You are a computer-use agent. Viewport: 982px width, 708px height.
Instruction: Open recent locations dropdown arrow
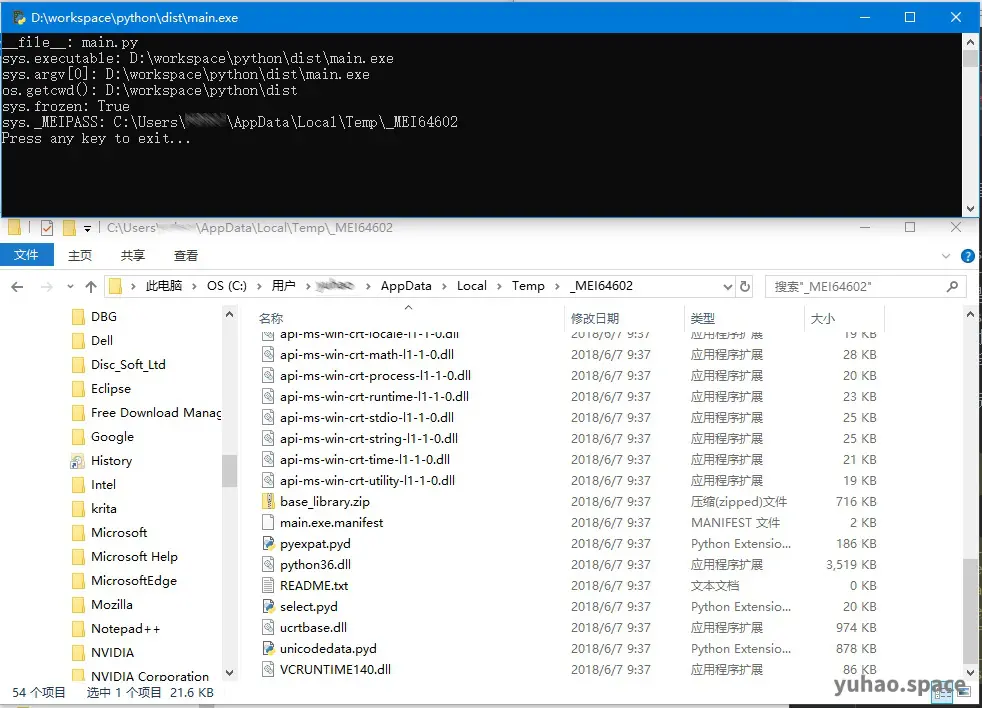coord(70,287)
